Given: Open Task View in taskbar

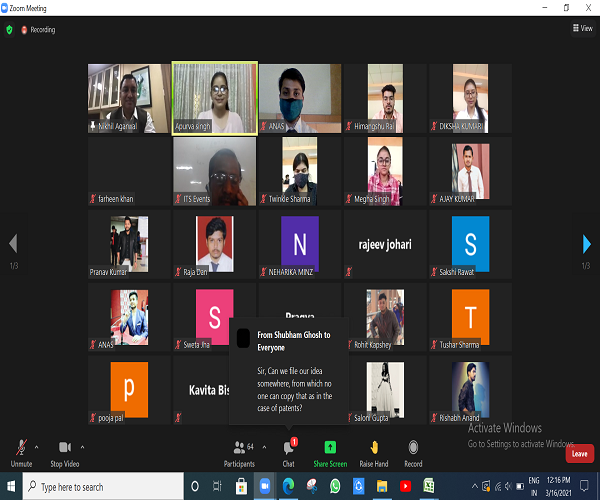Looking at the screenshot, I should pos(217,486).
